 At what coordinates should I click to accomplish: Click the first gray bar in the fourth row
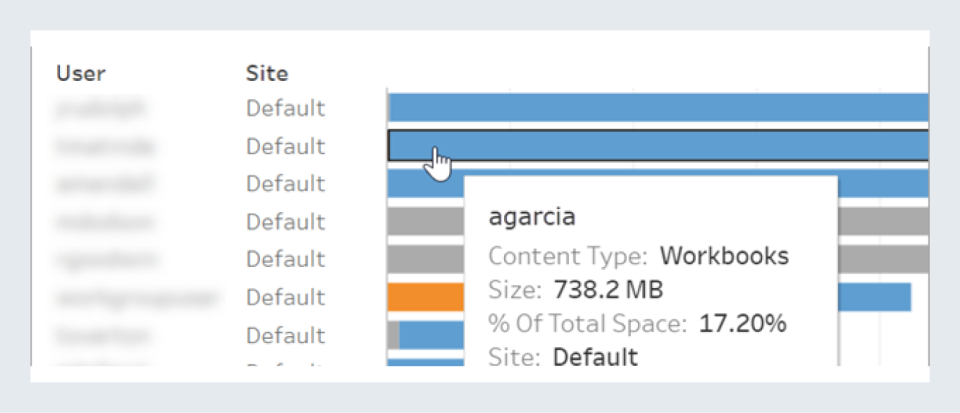tap(426, 221)
